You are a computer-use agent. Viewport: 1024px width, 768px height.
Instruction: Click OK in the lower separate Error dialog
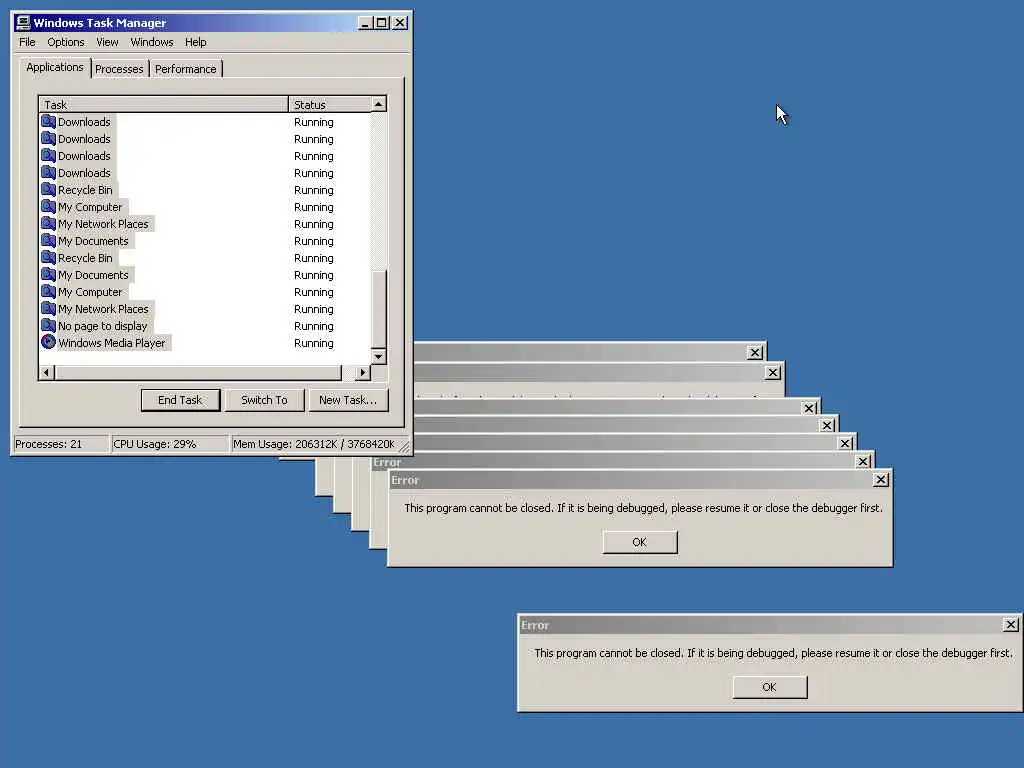[x=769, y=687]
